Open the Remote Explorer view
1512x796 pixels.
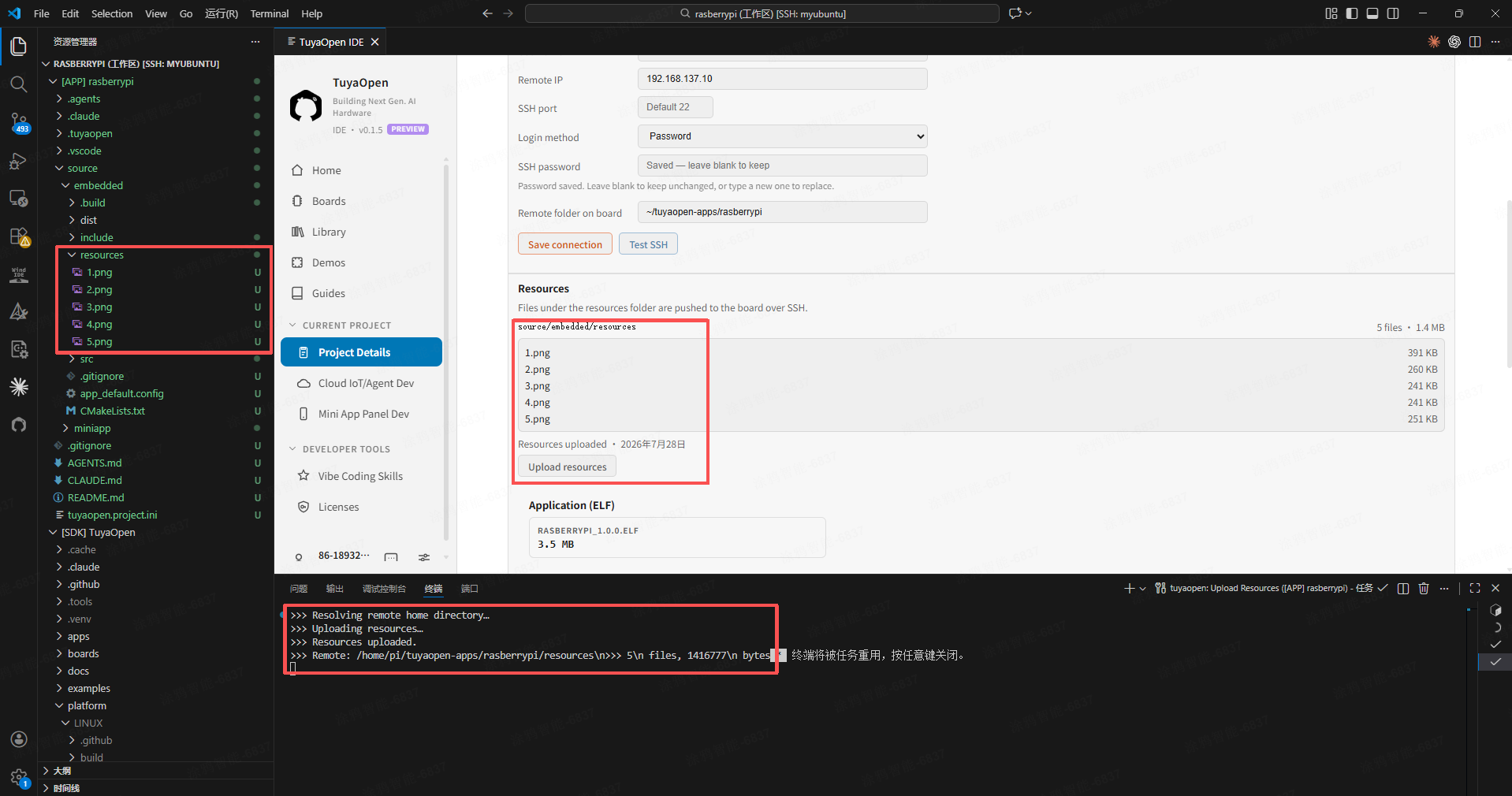19,199
